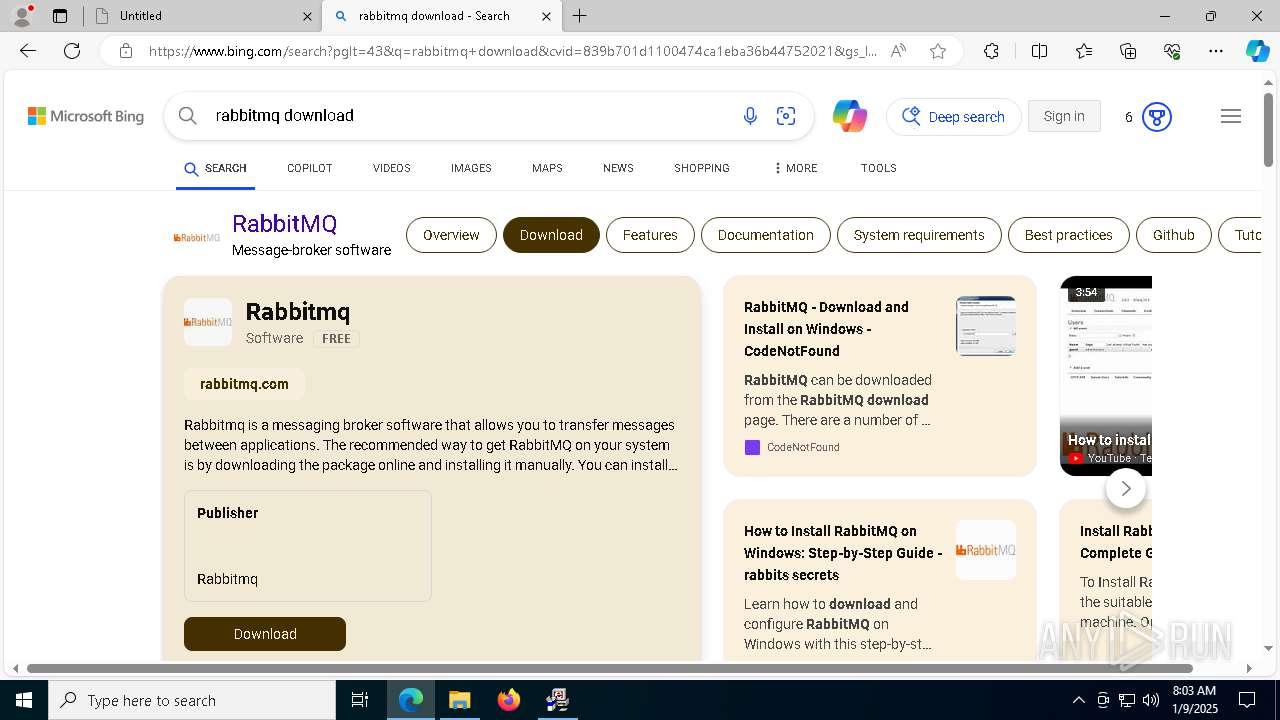Open Browser essentials heart icon
Image resolution: width=1280 pixels, height=720 pixels.
pyautogui.click(x=1172, y=51)
